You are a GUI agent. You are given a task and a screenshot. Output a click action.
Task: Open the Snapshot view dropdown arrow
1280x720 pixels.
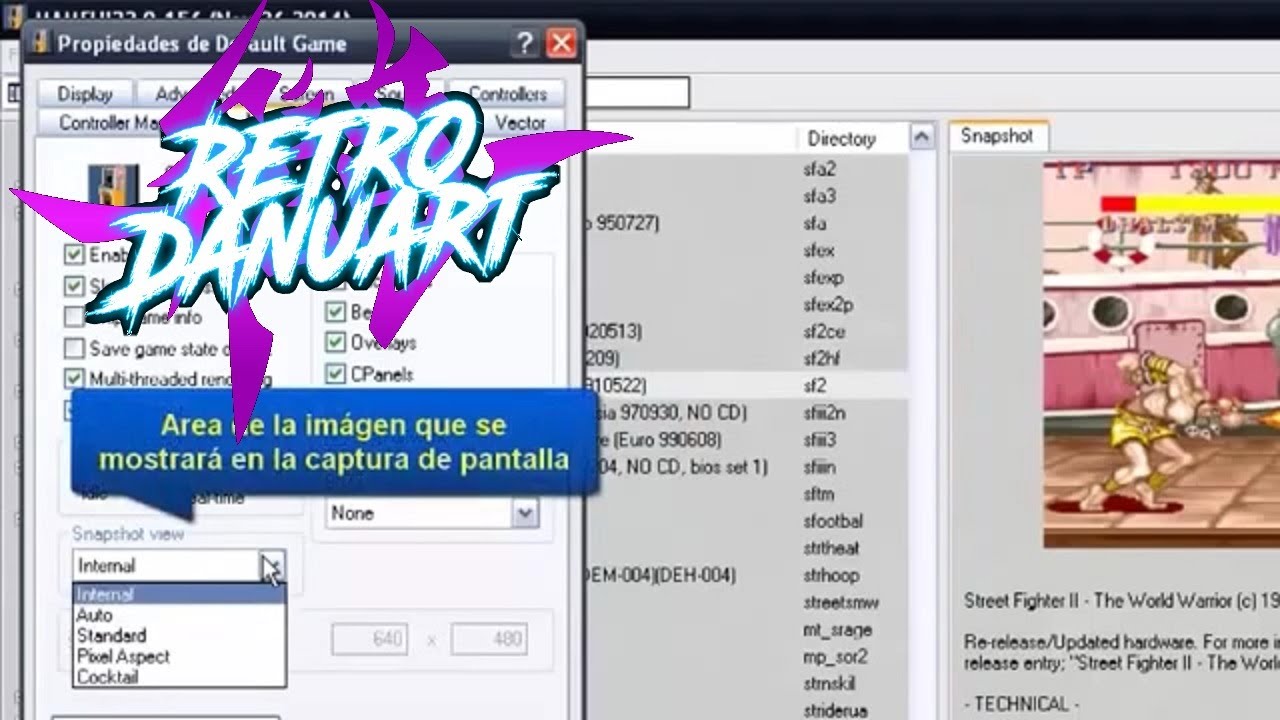pos(272,566)
